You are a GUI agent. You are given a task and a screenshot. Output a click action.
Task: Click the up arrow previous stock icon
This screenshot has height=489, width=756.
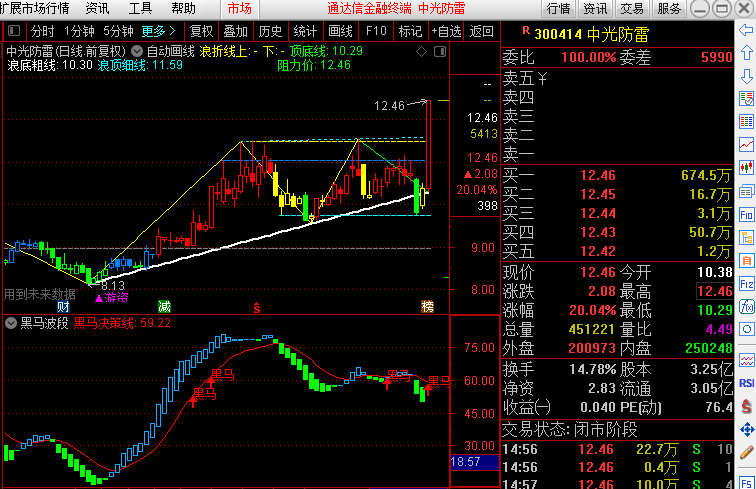click(746, 53)
